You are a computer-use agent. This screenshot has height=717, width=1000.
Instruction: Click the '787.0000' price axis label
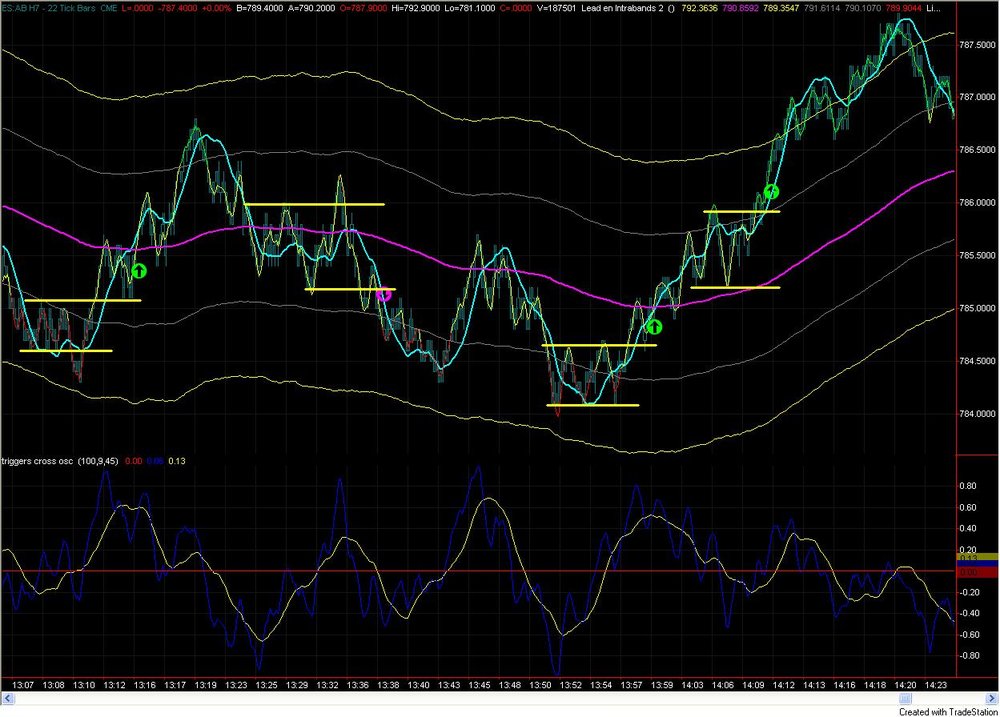click(976, 97)
